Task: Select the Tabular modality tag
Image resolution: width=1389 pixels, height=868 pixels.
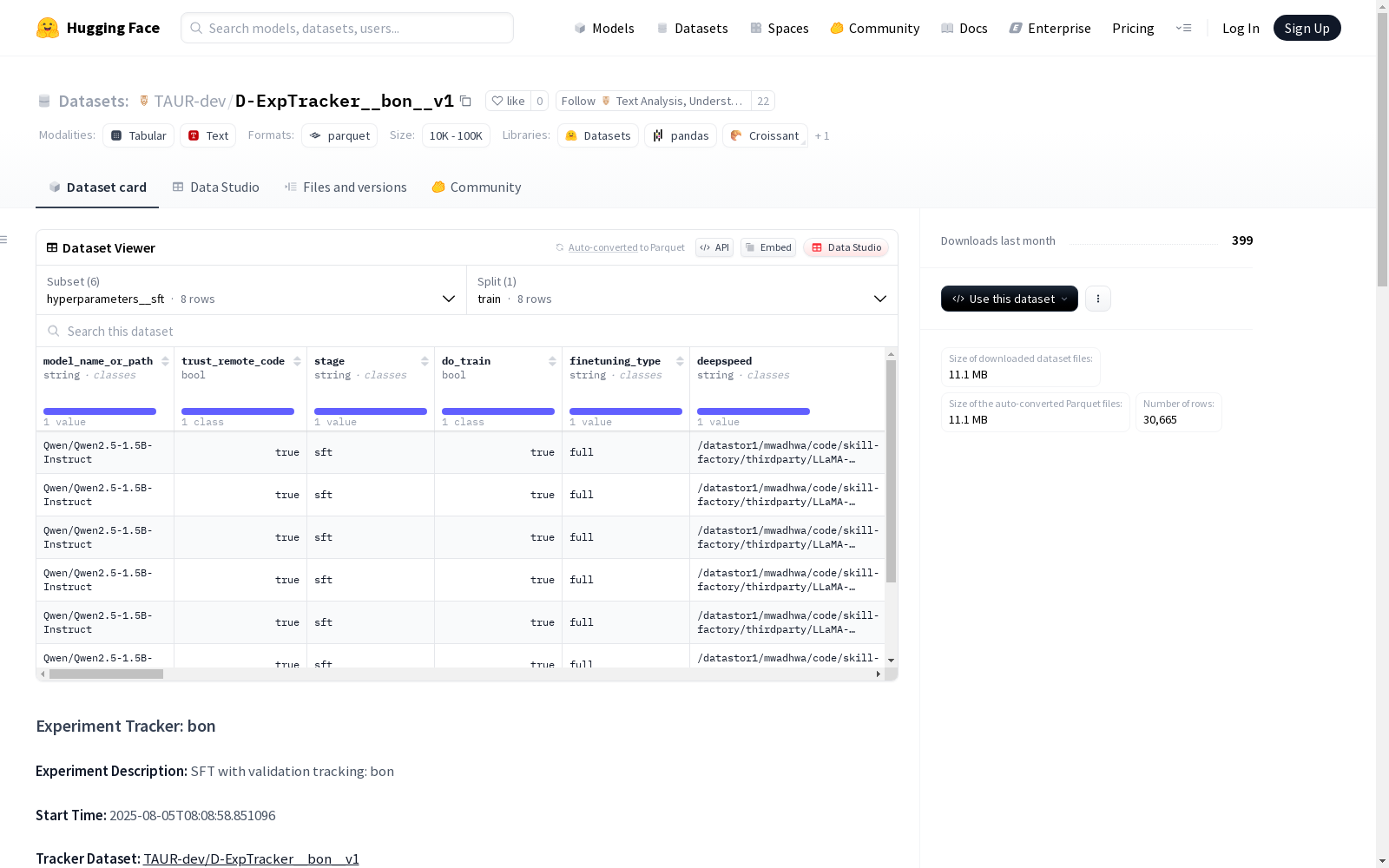Action: [139, 135]
